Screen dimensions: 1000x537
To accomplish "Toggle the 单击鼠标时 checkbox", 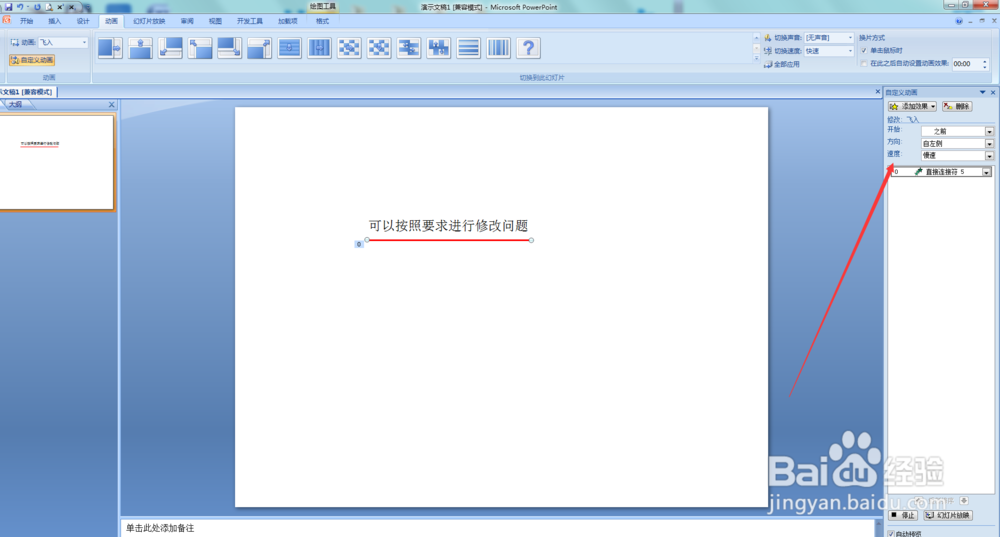I will point(864,50).
